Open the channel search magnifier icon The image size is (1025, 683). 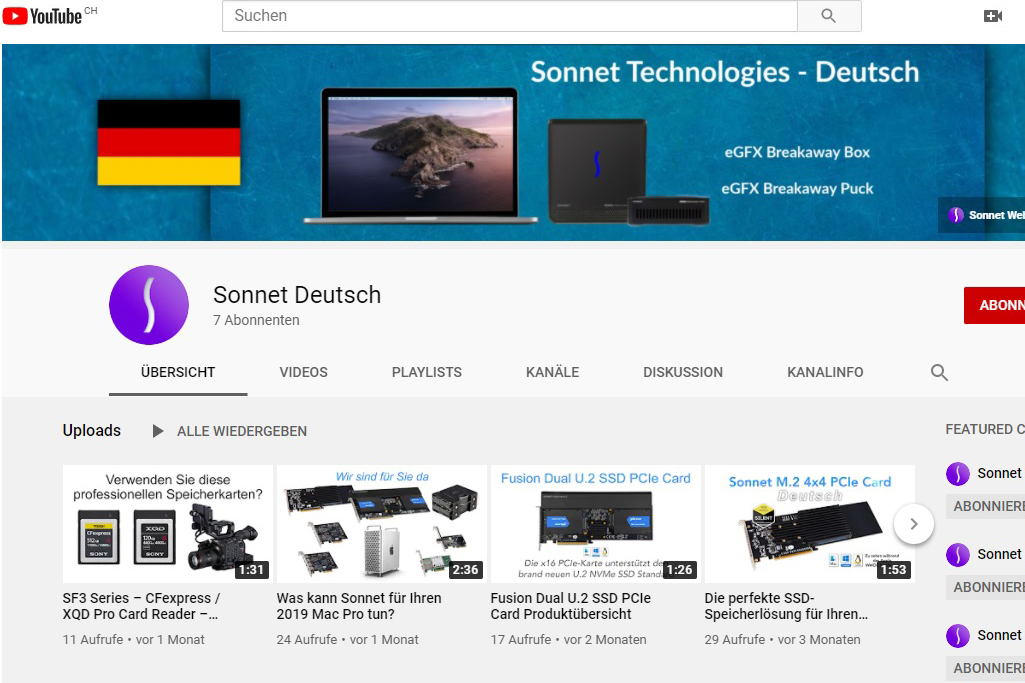click(x=939, y=373)
